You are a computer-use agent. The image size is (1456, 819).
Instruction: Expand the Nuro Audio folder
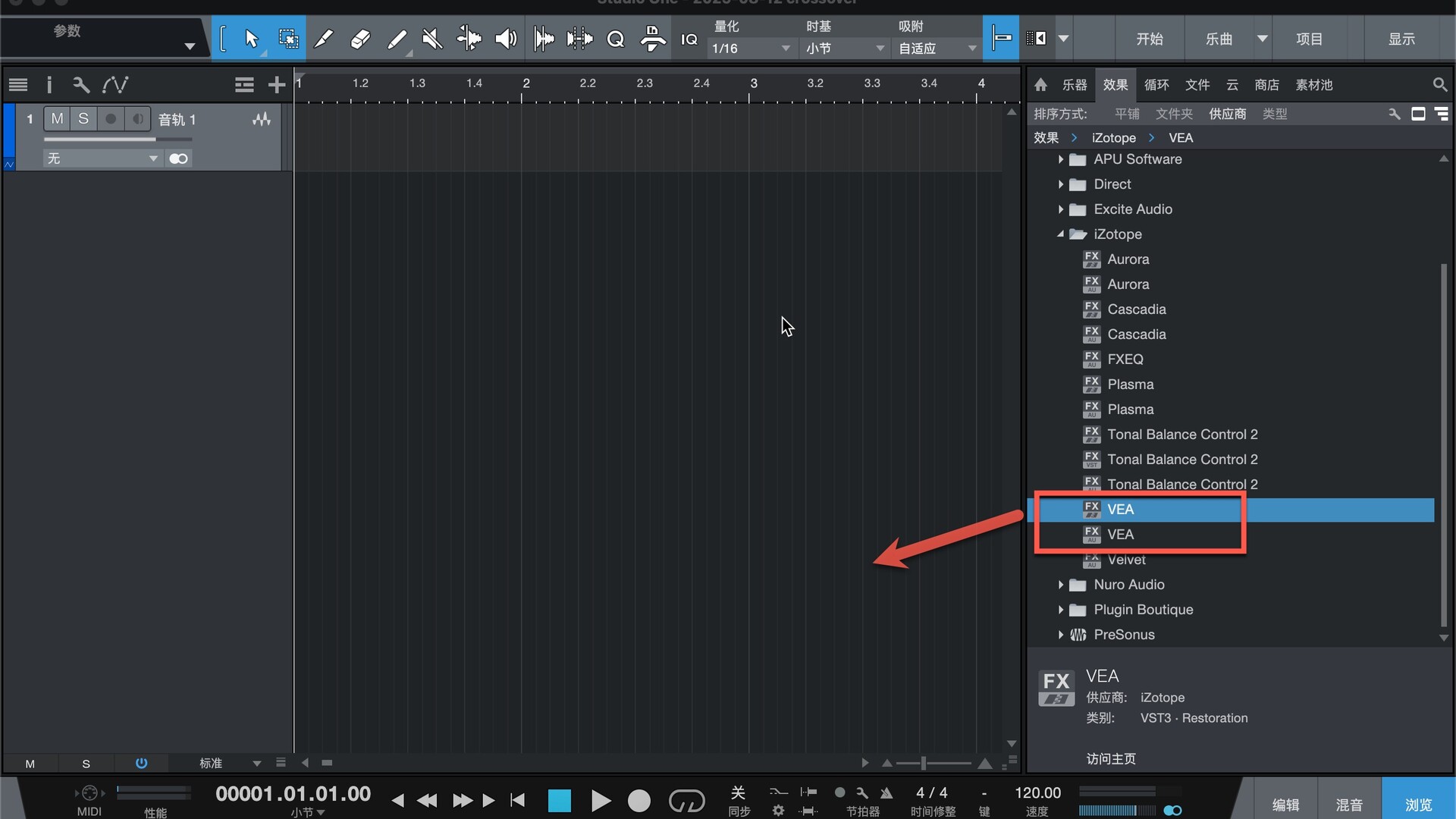(1060, 585)
